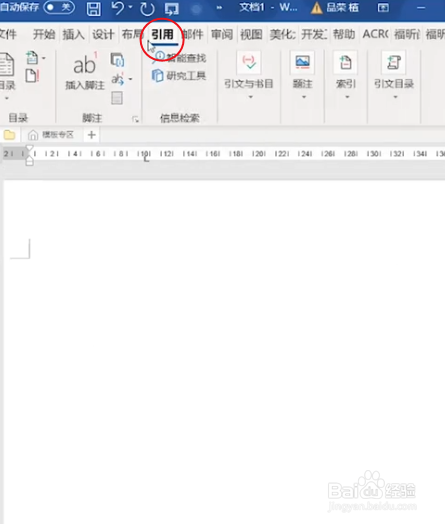Screen dimensions: 445x524
Task: Click the 题注 picture icon
Action: 302,62
